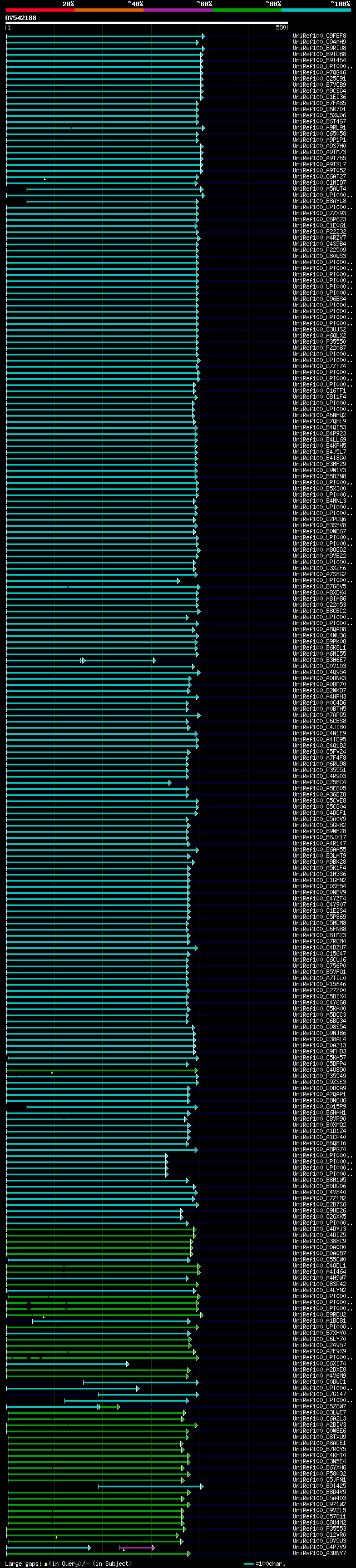Click the white query sequence bar
Screen dimensions: 356x1568
pos(147,22)
